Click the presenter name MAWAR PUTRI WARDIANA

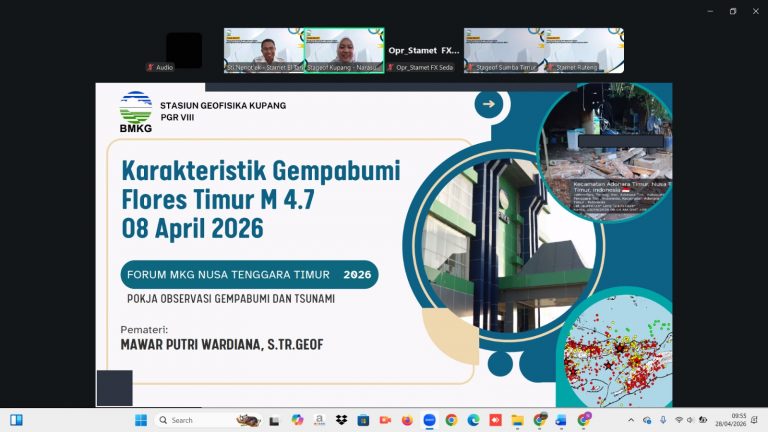pyautogui.click(x=222, y=344)
